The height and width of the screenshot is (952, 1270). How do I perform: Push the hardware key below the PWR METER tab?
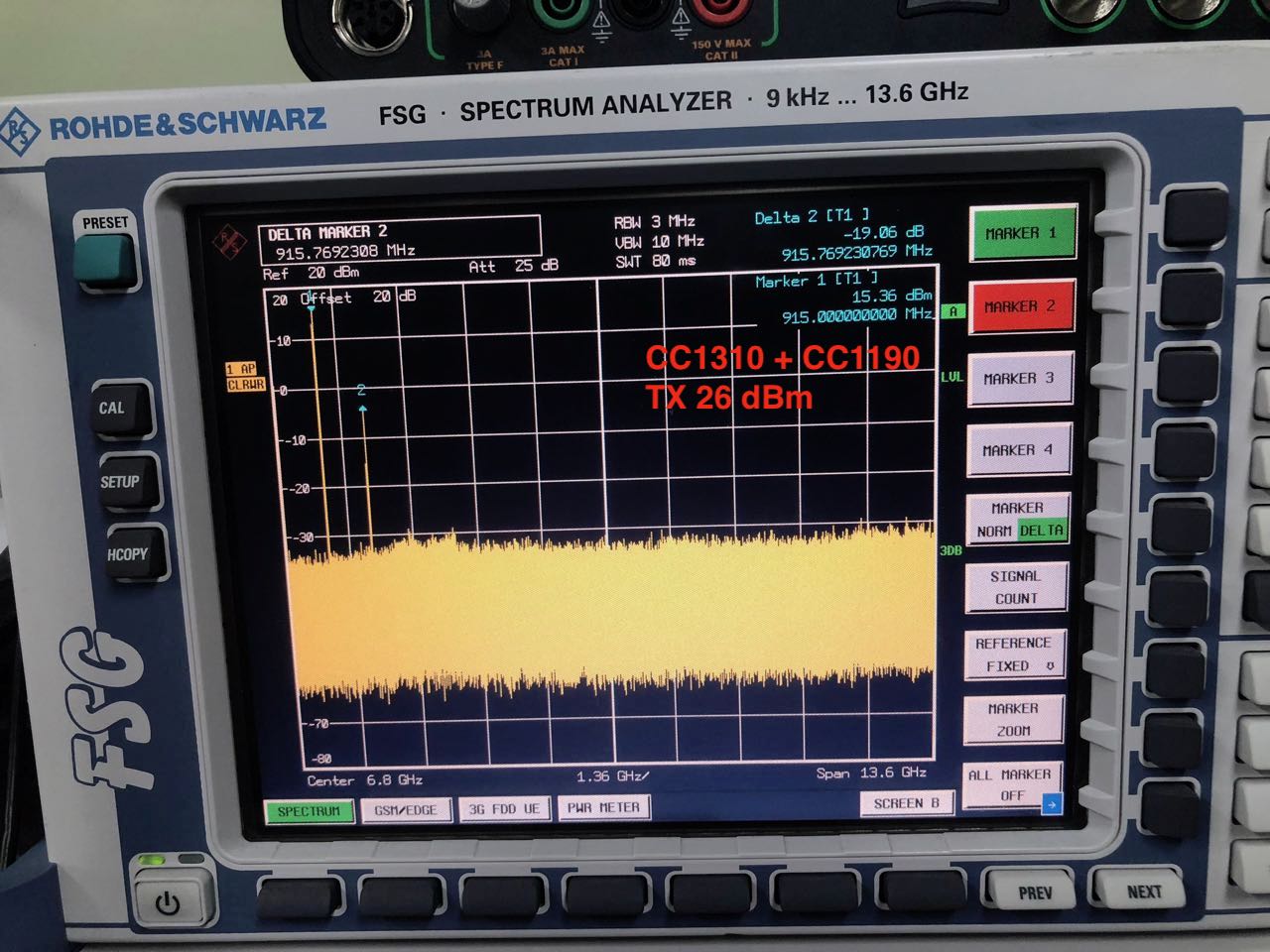point(607,894)
